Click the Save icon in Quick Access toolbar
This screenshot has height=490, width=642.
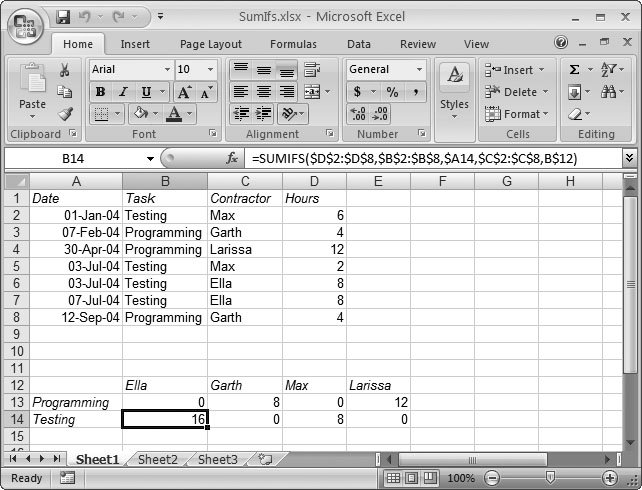pyautogui.click(x=63, y=17)
